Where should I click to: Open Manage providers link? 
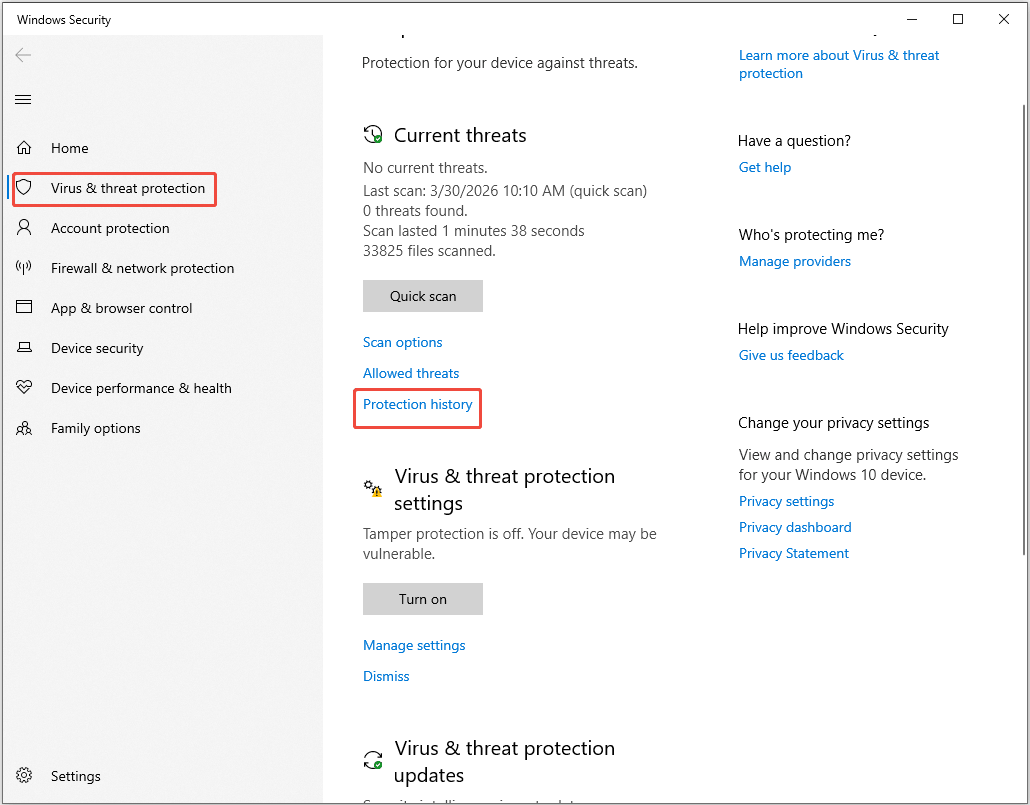pos(795,262)
